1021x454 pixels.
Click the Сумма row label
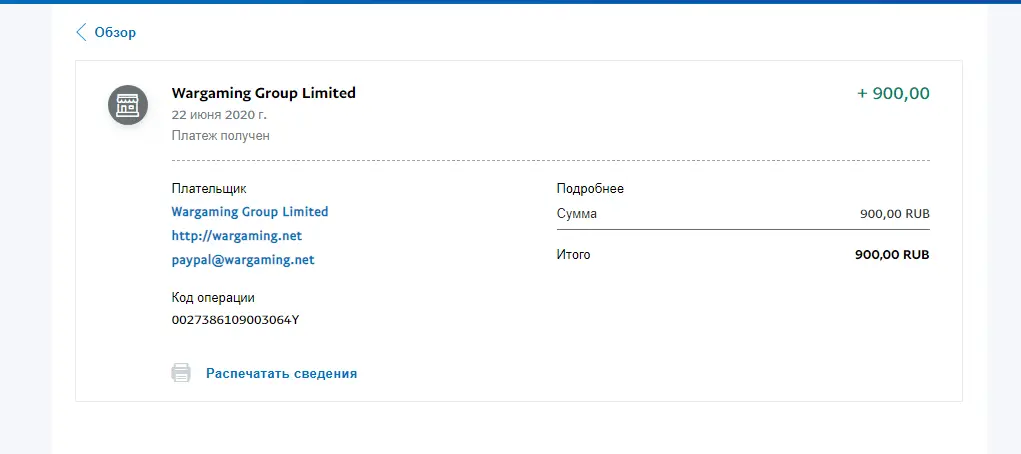pos(576,214)
